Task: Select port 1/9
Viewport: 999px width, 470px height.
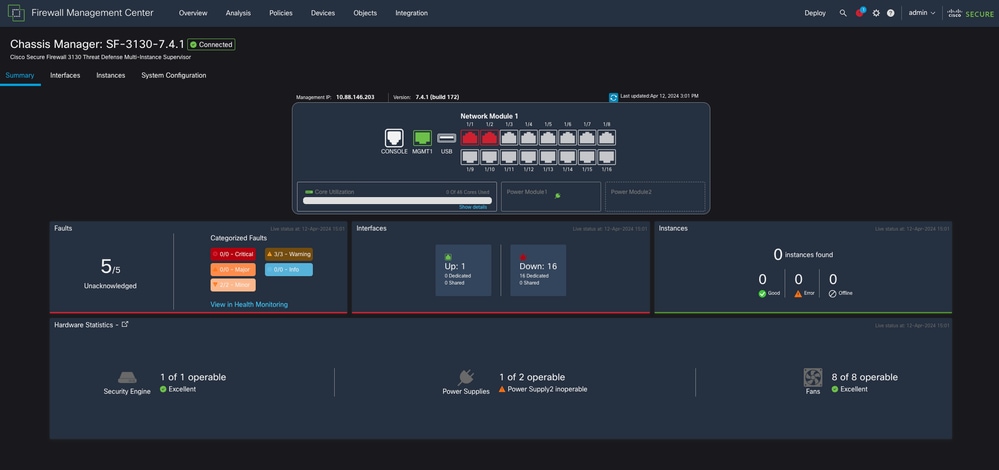Action: pos(470,157)
